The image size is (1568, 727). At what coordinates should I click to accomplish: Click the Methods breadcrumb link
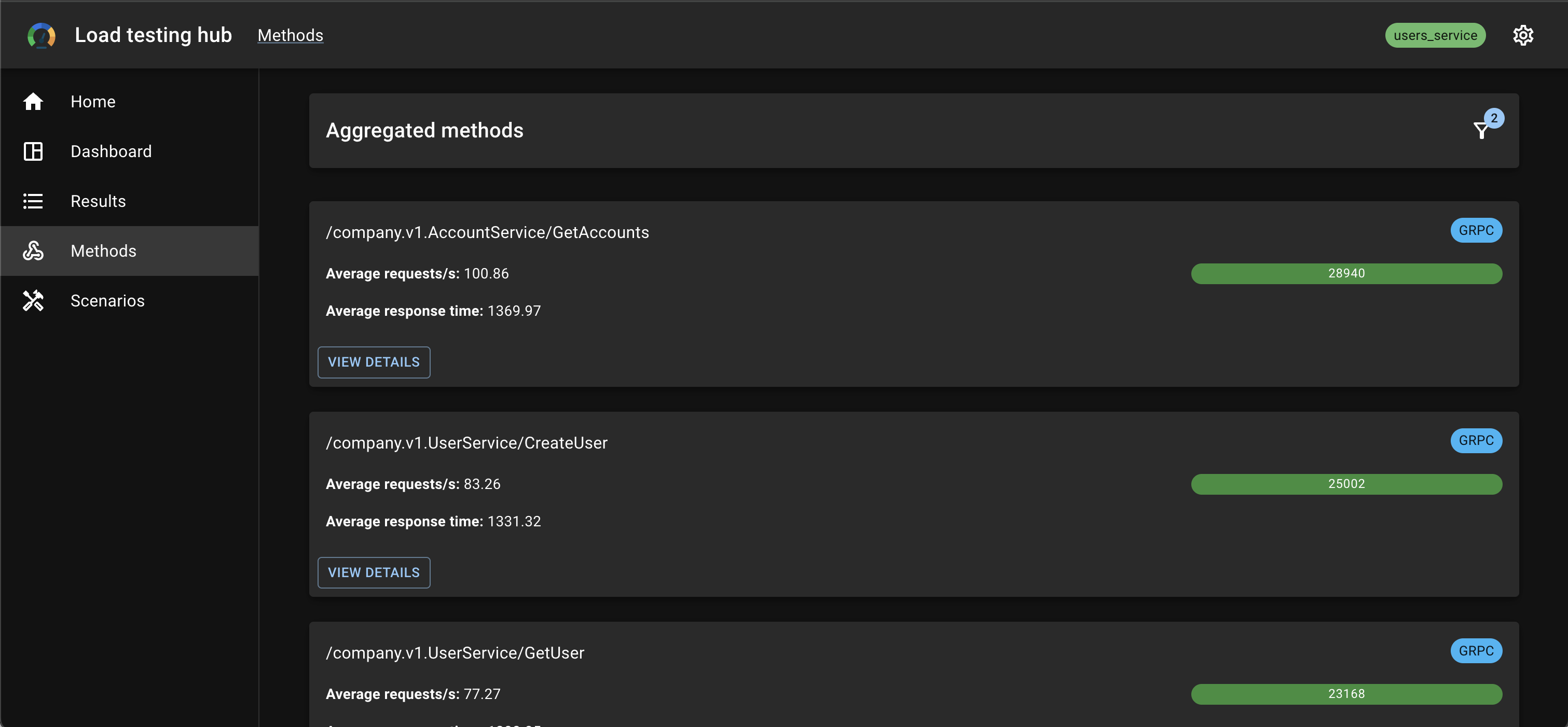291,35
